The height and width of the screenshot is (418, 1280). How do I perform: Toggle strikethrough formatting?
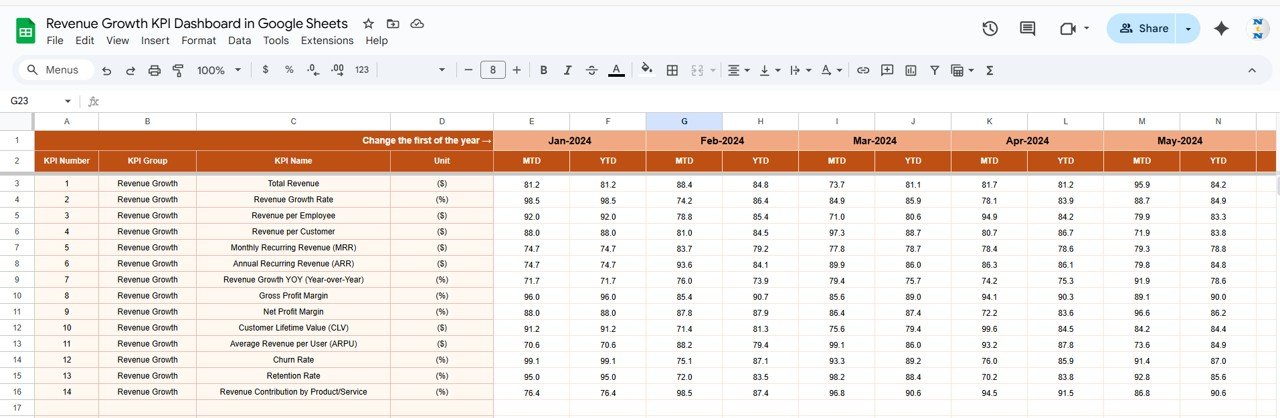pyautogui.click(x=592, y=70)
